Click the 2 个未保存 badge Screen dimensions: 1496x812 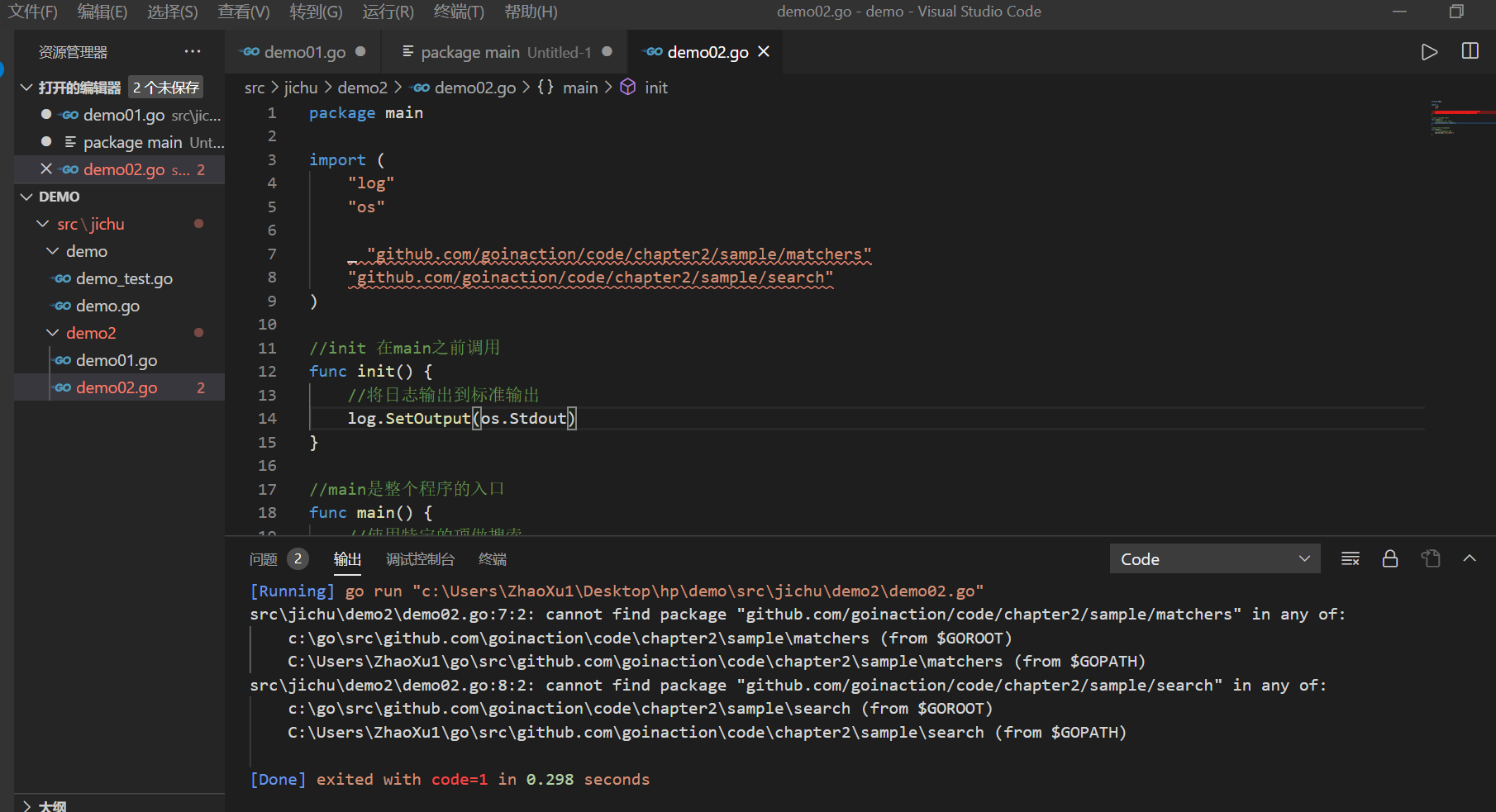click(165, 88)
